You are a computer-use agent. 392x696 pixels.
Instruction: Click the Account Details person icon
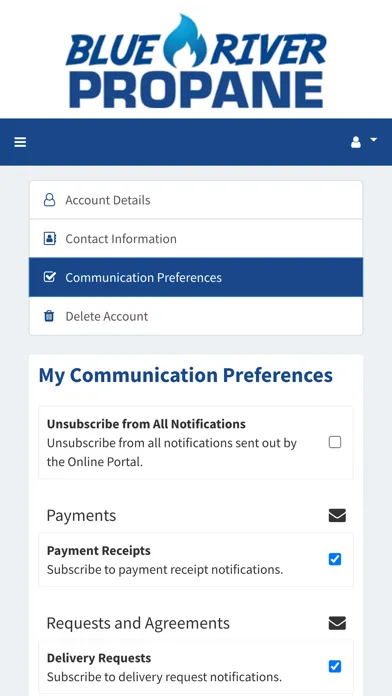(50, 200)
